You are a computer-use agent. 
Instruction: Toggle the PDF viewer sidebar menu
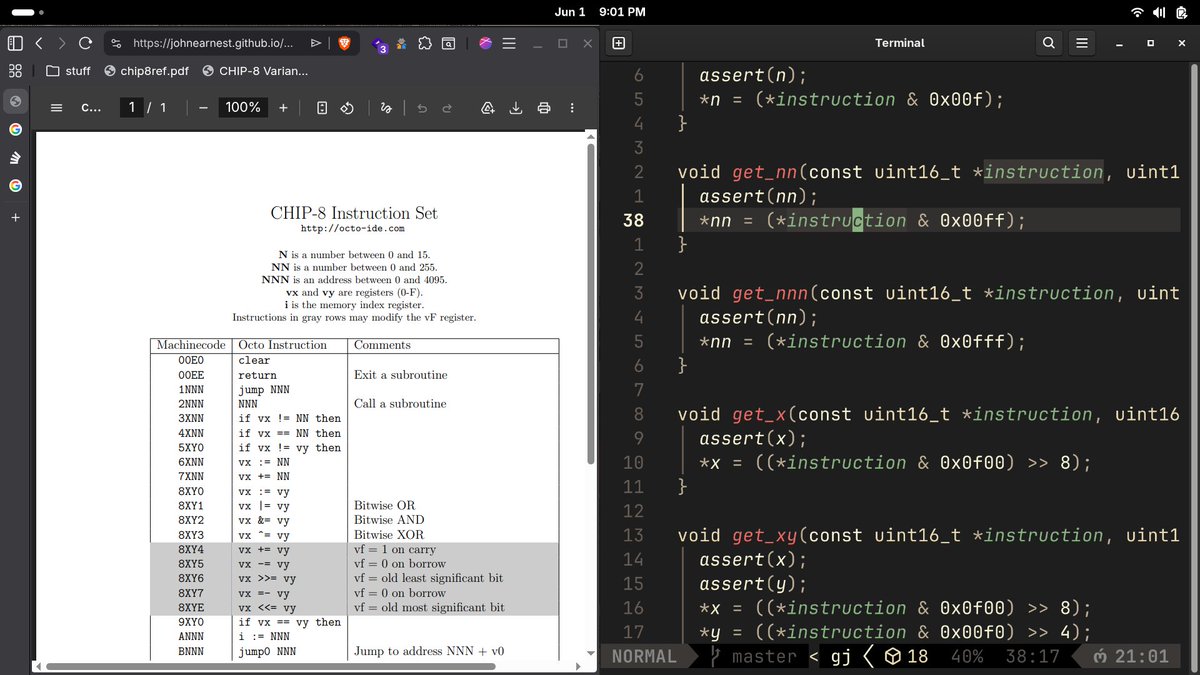coord(57,108)
